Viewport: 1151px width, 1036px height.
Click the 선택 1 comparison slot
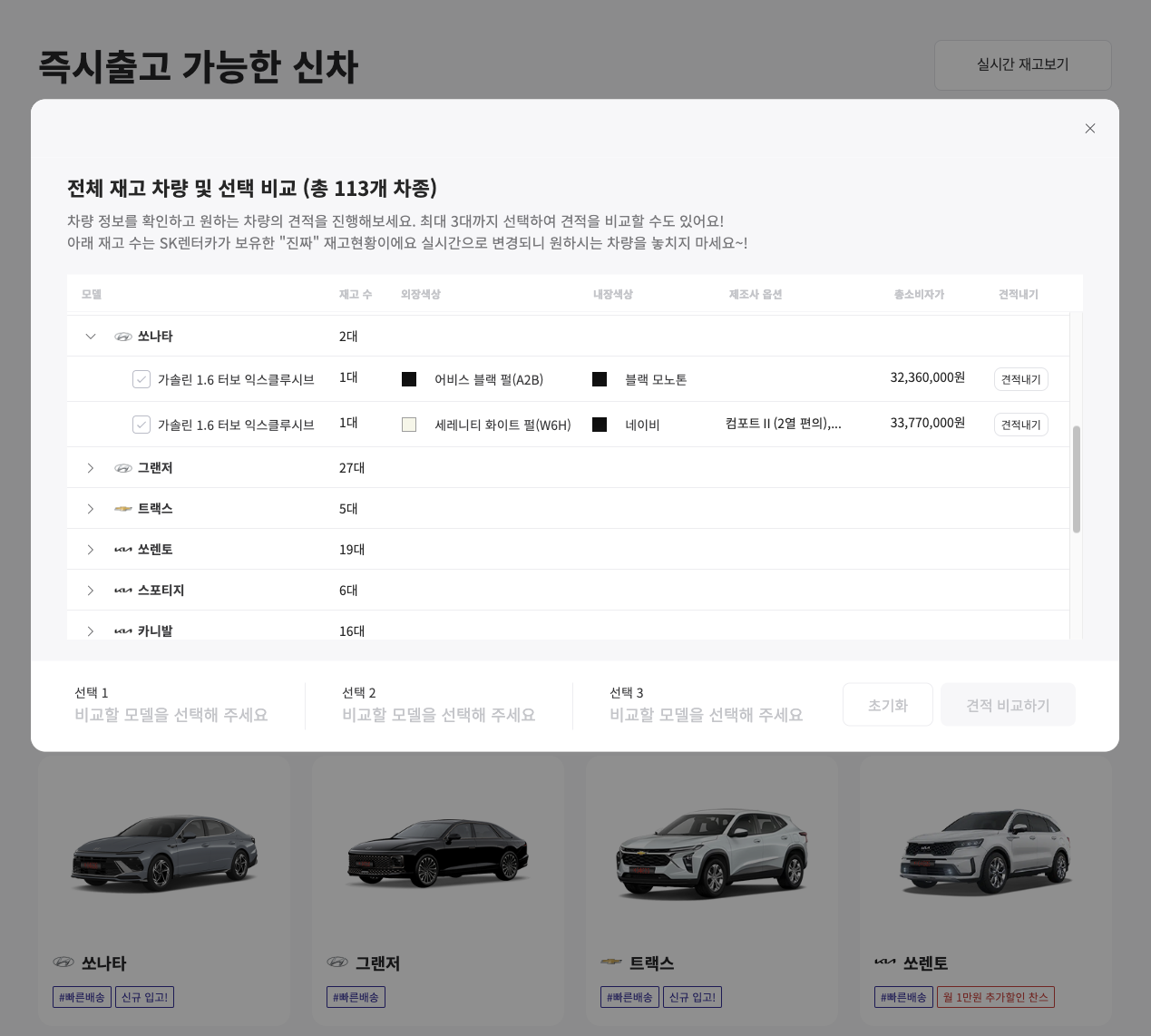click(171, 705)
